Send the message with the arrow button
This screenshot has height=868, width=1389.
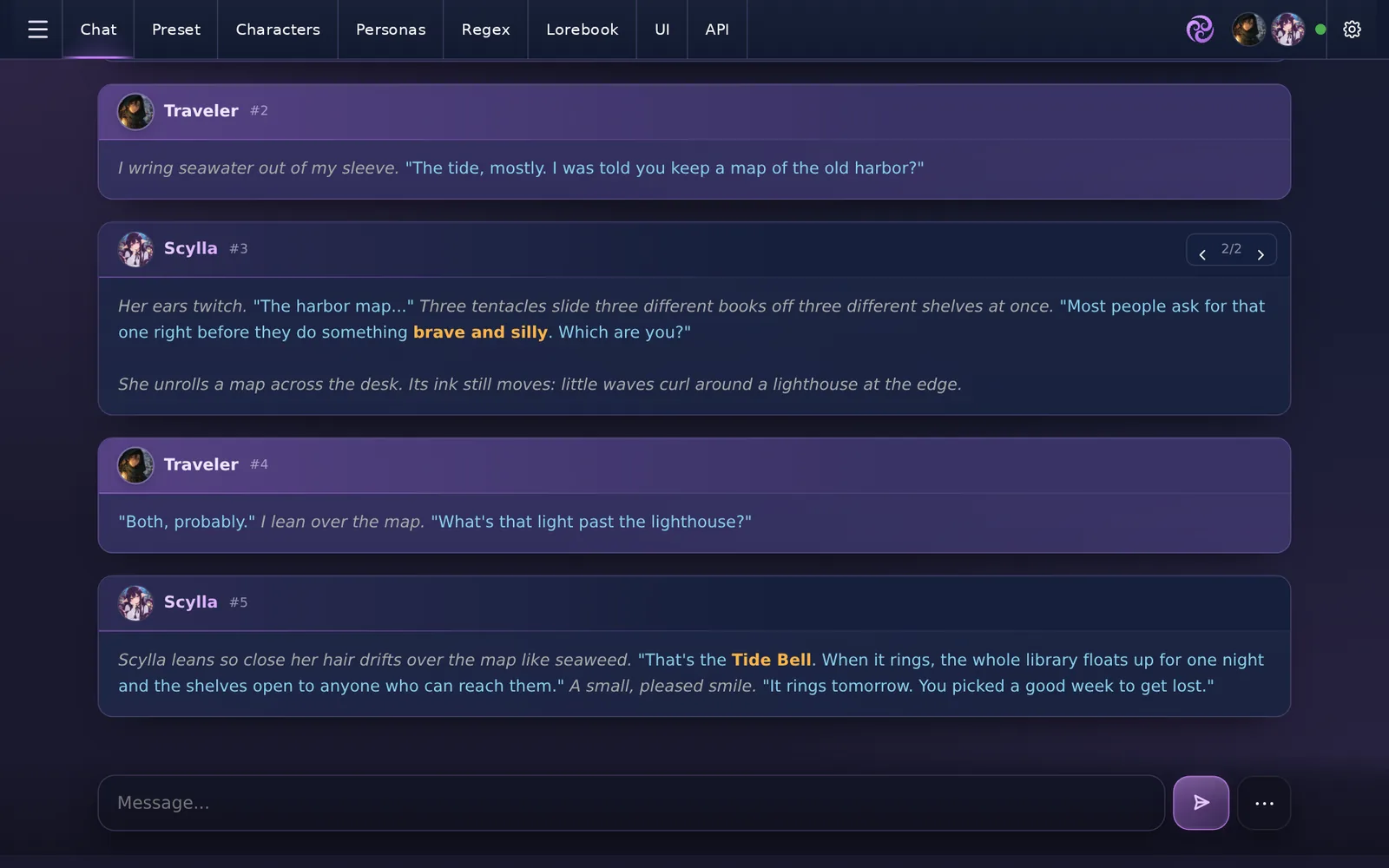tap(1201, 803)
